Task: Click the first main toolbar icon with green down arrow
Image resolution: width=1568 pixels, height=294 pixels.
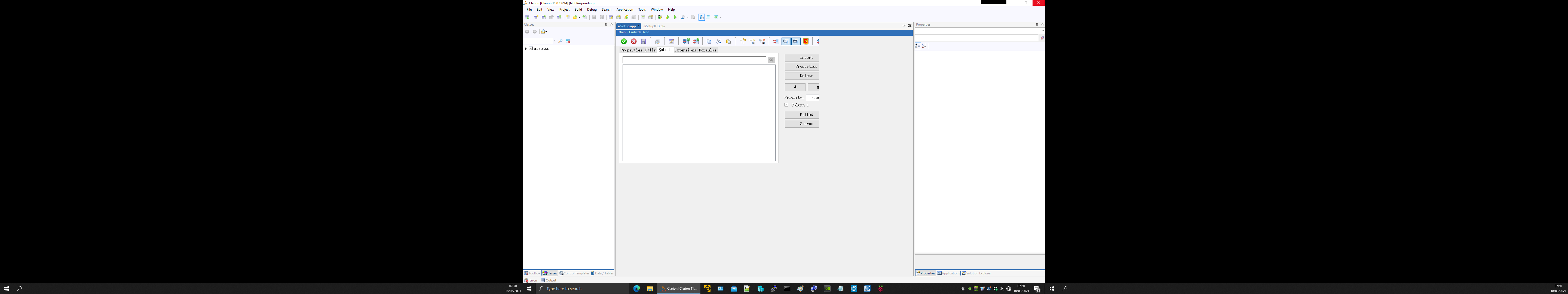Action: (x=527, y=17)
